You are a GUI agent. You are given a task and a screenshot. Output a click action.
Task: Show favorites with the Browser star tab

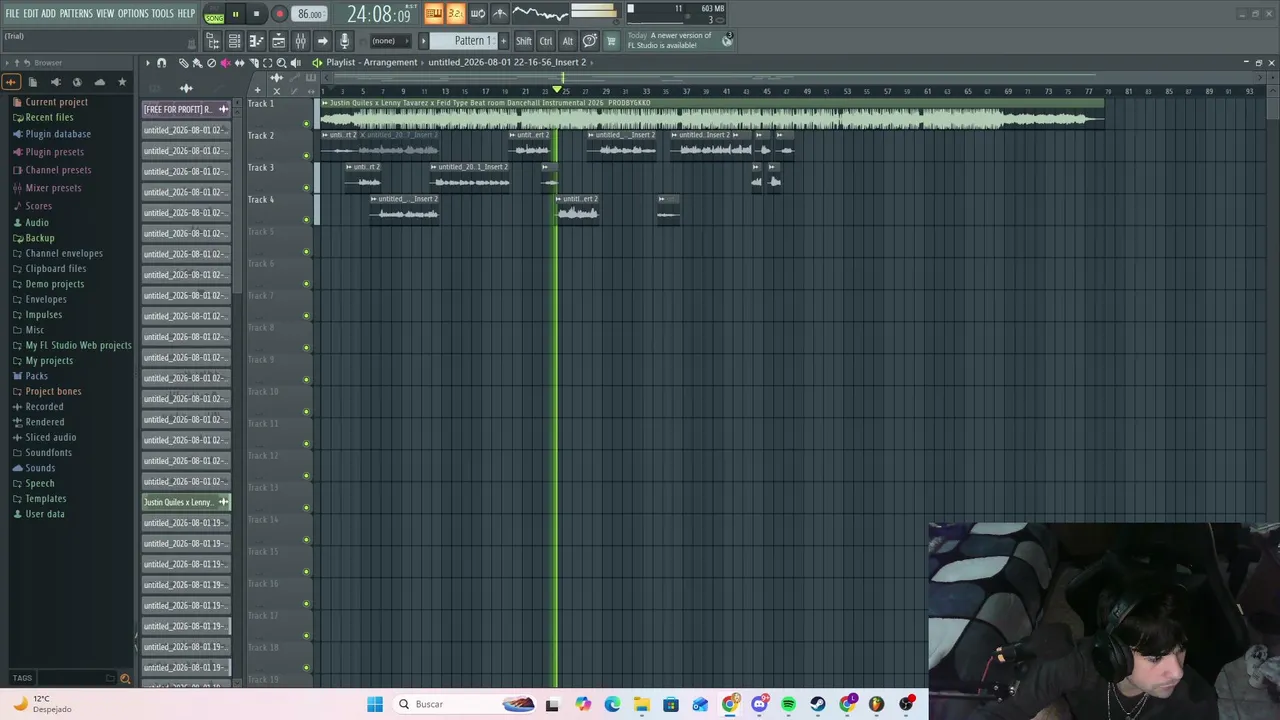point(122,82)
